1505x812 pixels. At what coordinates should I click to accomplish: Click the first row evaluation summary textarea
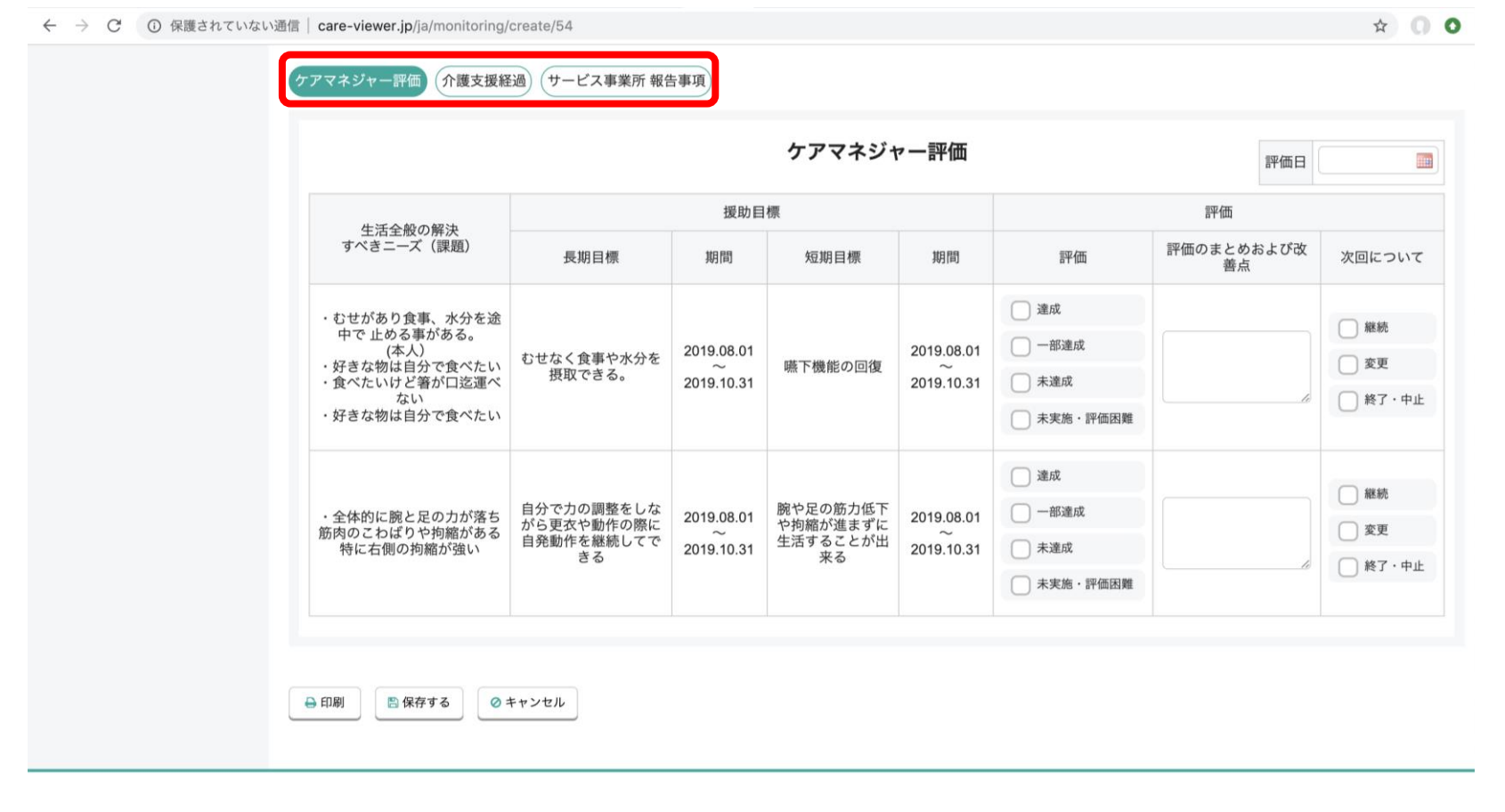tap(1235, 366)
